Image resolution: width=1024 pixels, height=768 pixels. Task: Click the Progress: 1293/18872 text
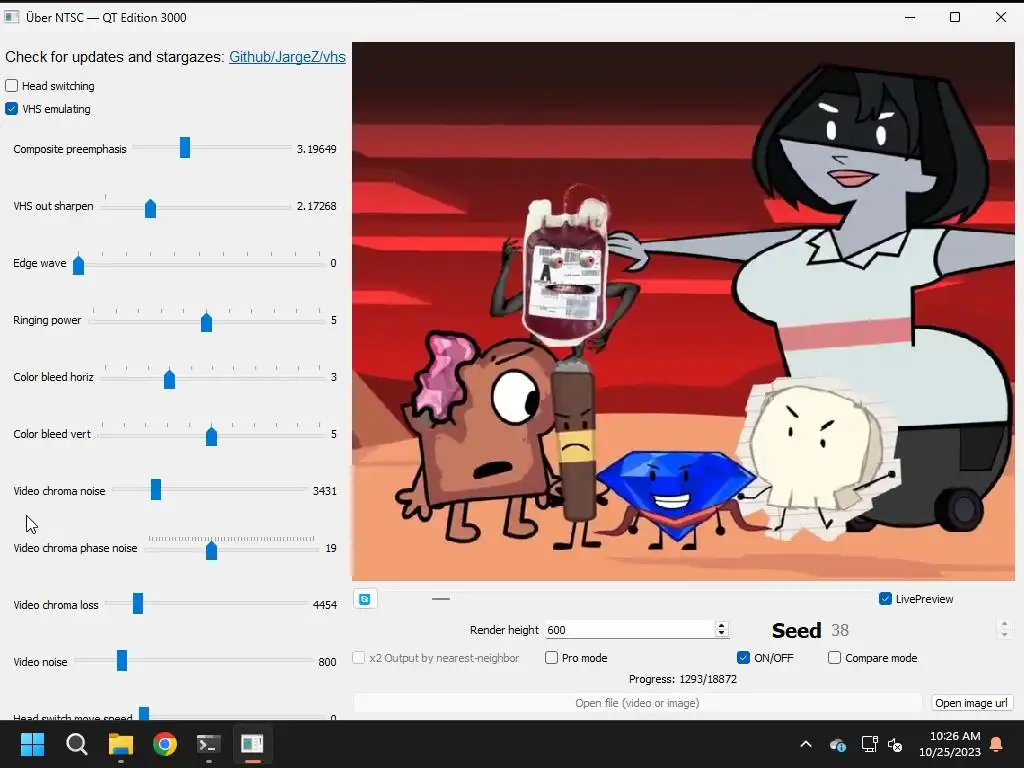[x=682, y=679]
